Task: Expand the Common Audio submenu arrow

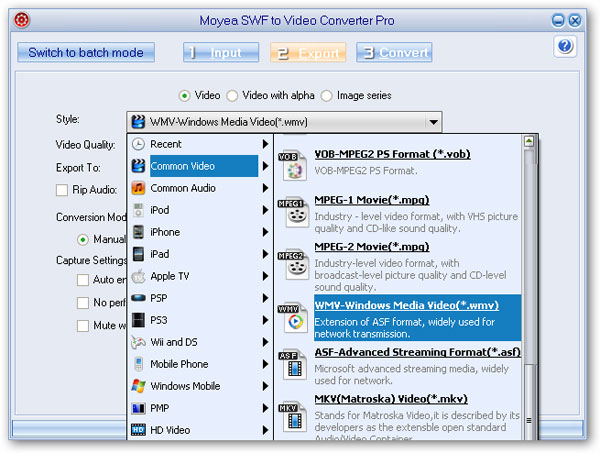Action: pyautogui.click(x=265, y=188)
